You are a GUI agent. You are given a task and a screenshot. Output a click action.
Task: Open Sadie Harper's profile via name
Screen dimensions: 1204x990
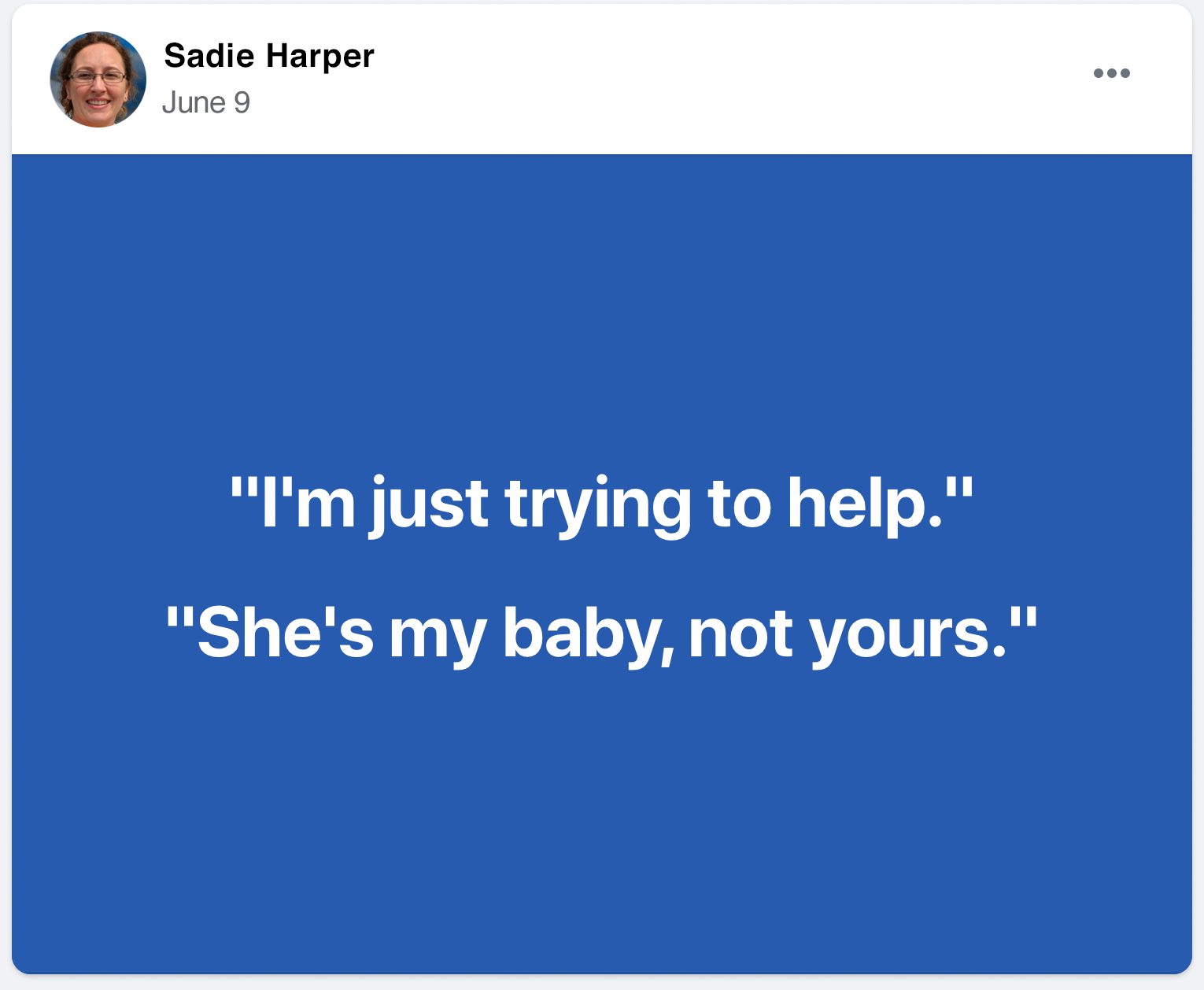pos(268,56)
